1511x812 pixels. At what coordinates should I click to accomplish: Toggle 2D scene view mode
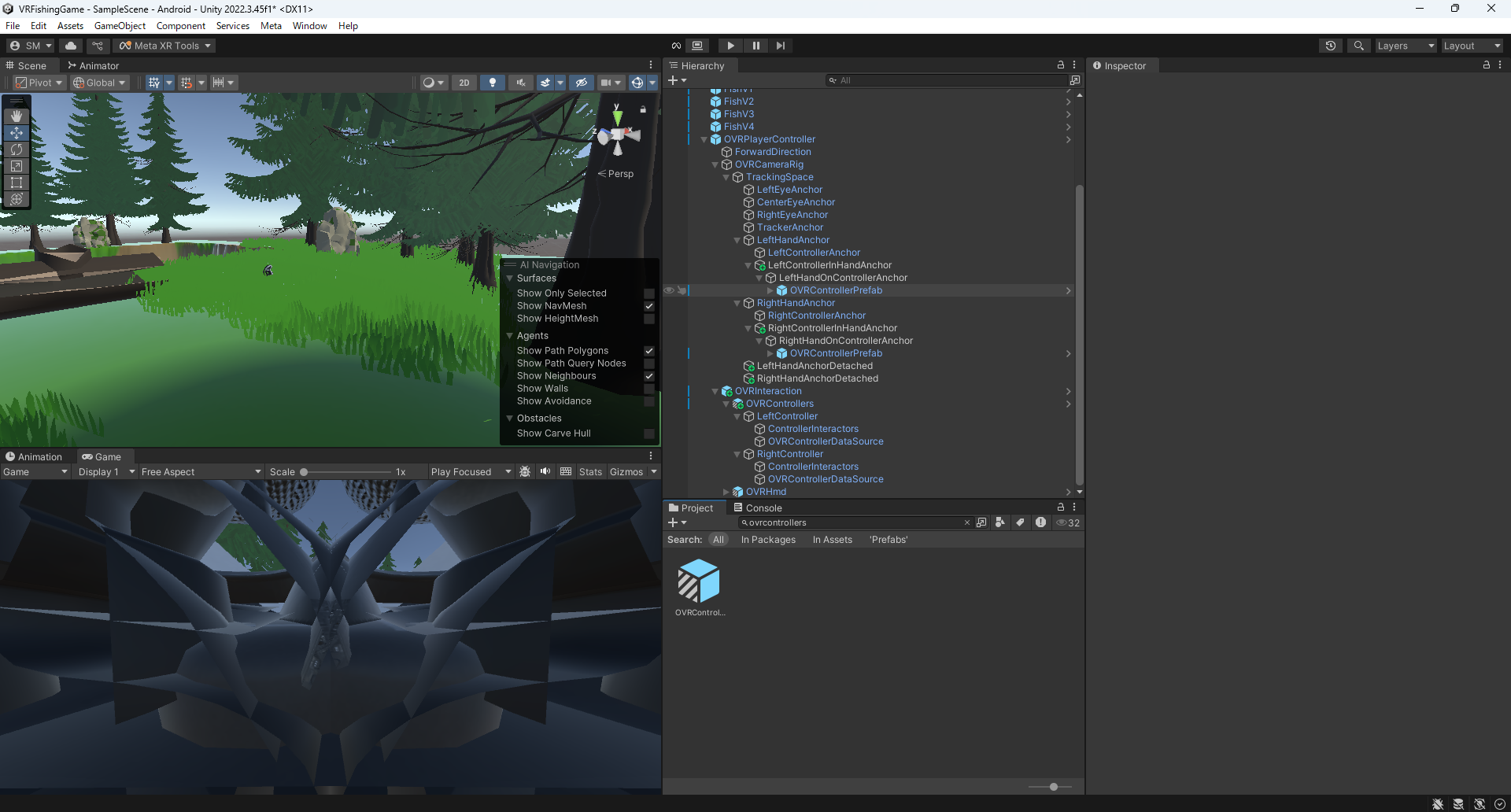[464, 83]
